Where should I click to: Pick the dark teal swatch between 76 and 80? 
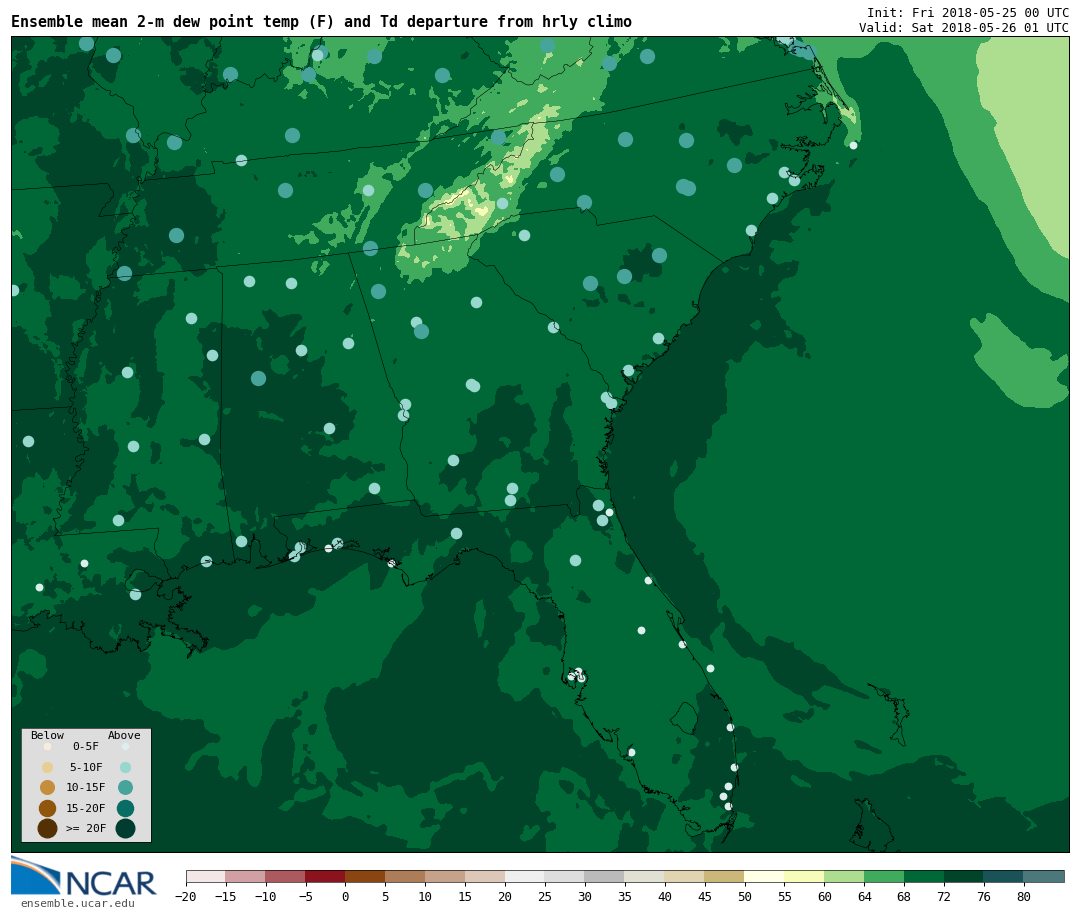(1004, 876)
